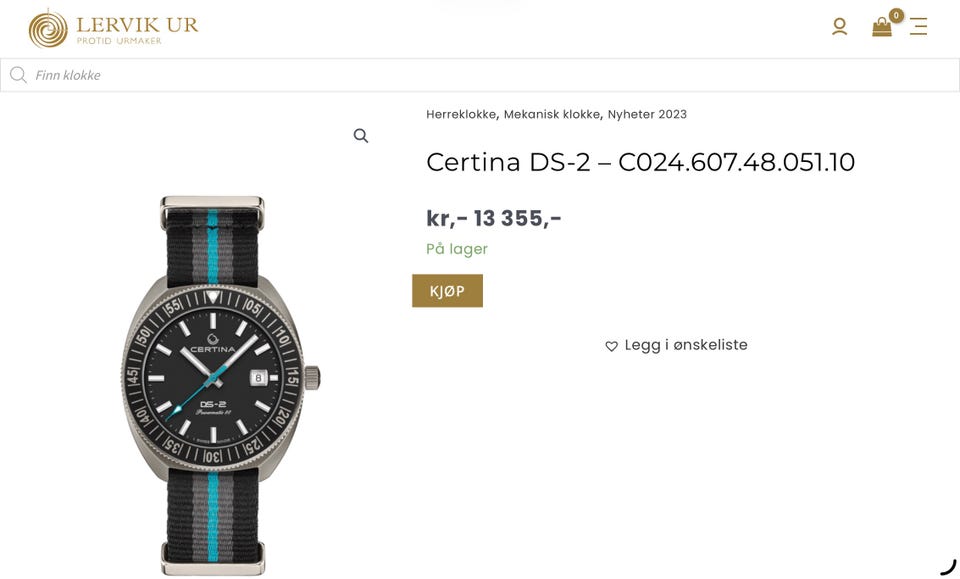Click the På lager stock status
The height and width of the screenshot is (579, 960).
tap(457, 249)
